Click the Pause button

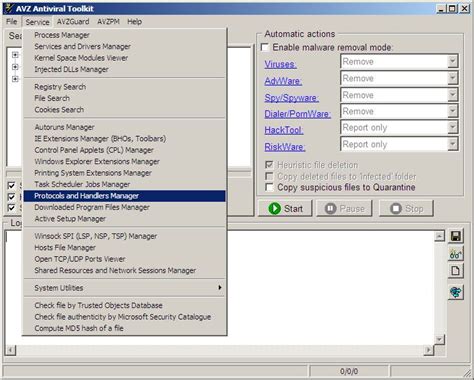tap(344, 208)
